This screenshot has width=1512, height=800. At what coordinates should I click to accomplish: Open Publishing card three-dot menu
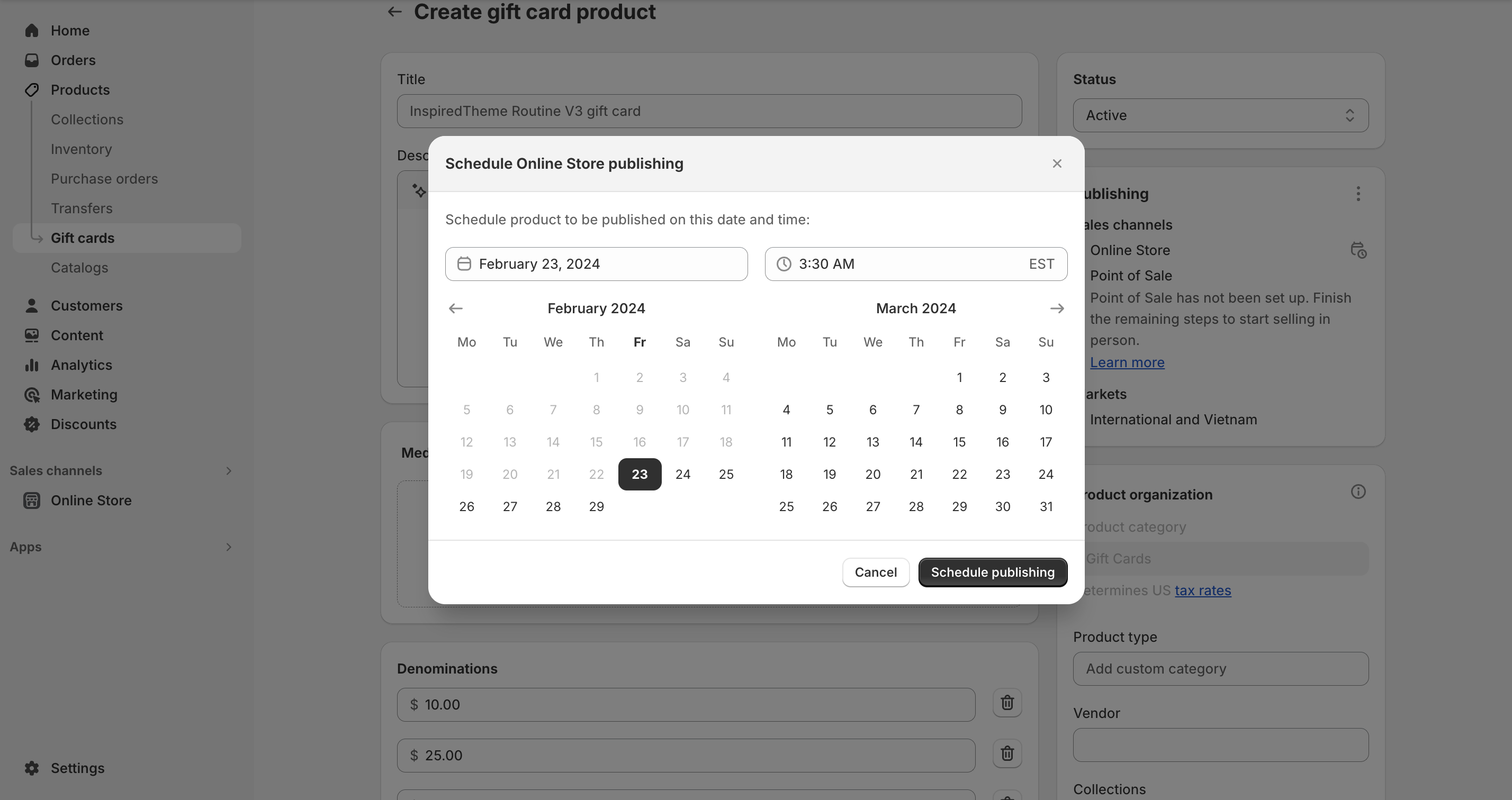click(1357, 194)
